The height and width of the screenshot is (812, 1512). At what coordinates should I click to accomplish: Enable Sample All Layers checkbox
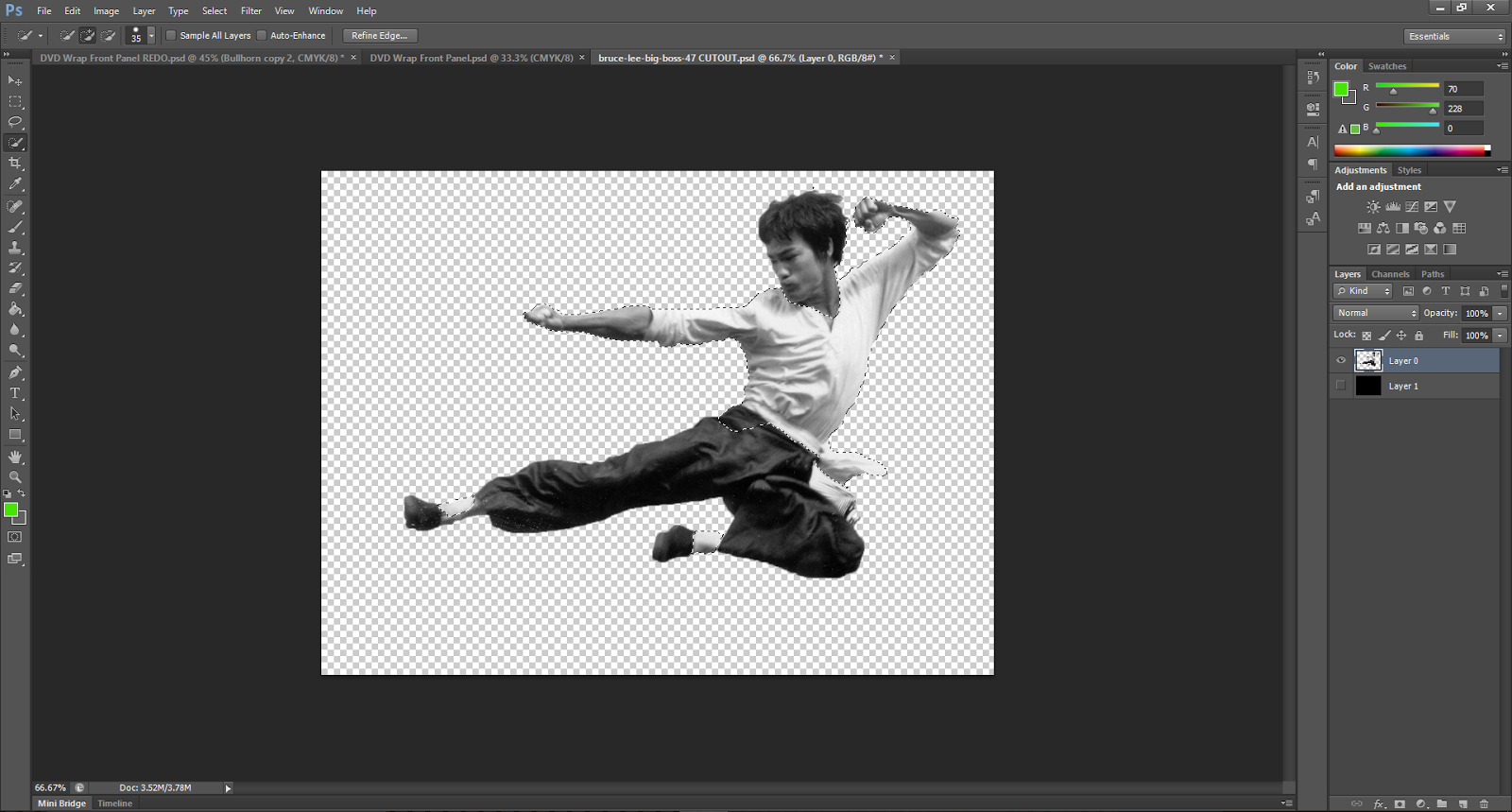pos(171,35)
